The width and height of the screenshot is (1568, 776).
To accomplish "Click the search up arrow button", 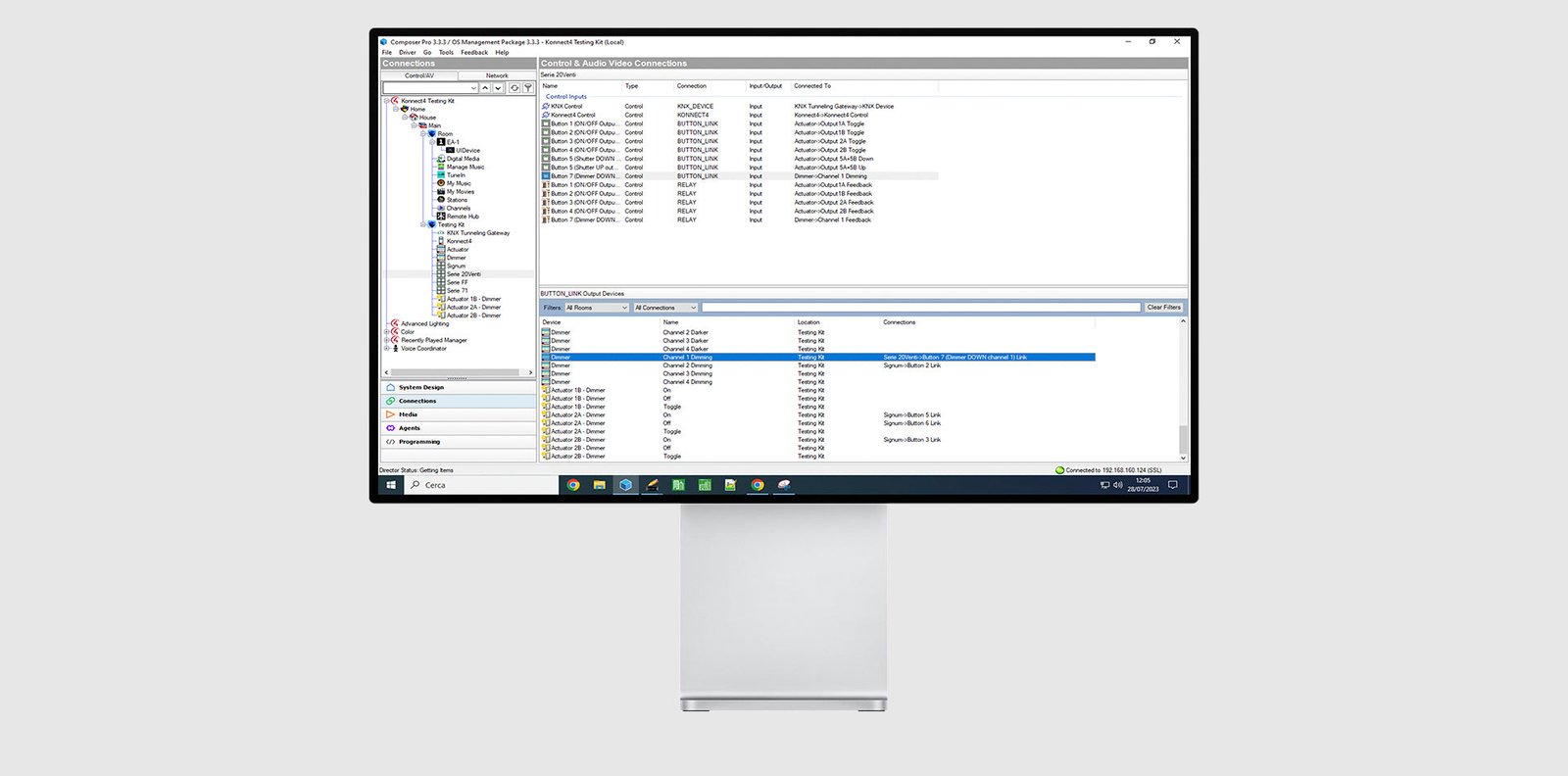I will click(485, 88).
